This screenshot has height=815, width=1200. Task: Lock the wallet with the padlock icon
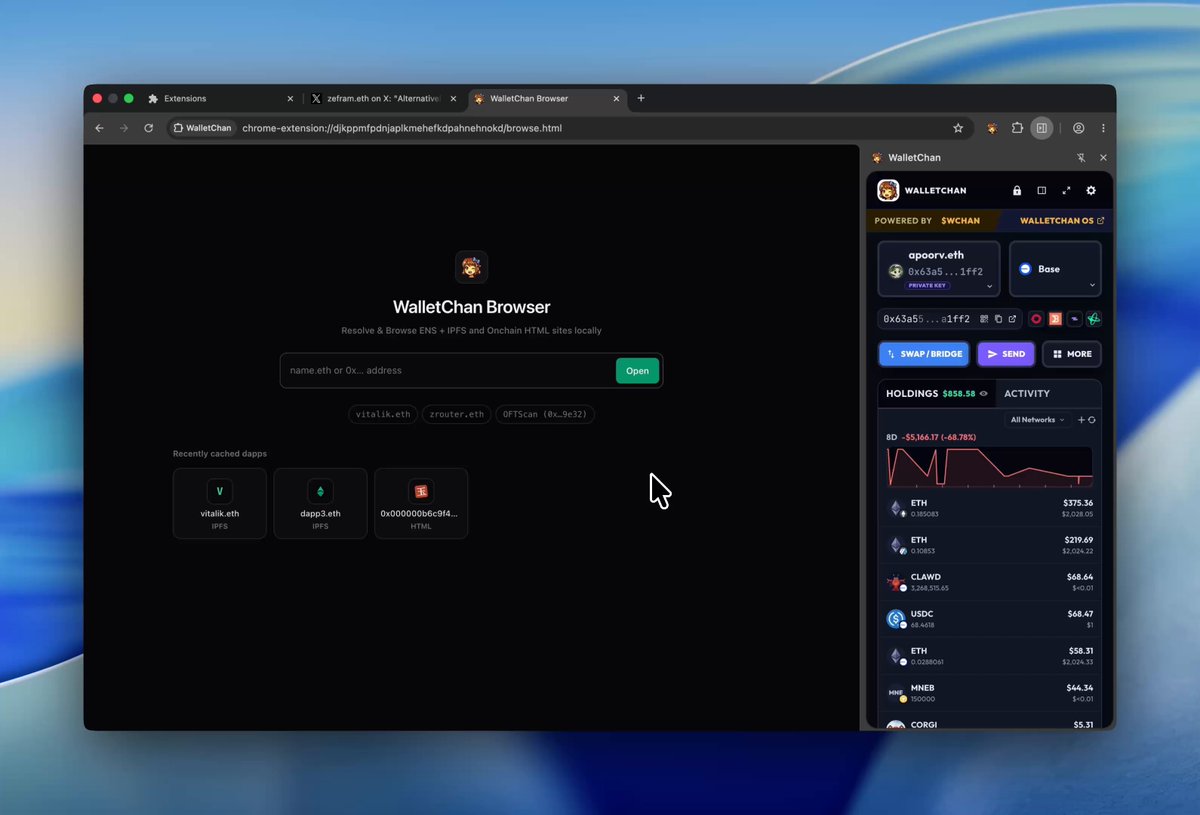pos(1017,191)
